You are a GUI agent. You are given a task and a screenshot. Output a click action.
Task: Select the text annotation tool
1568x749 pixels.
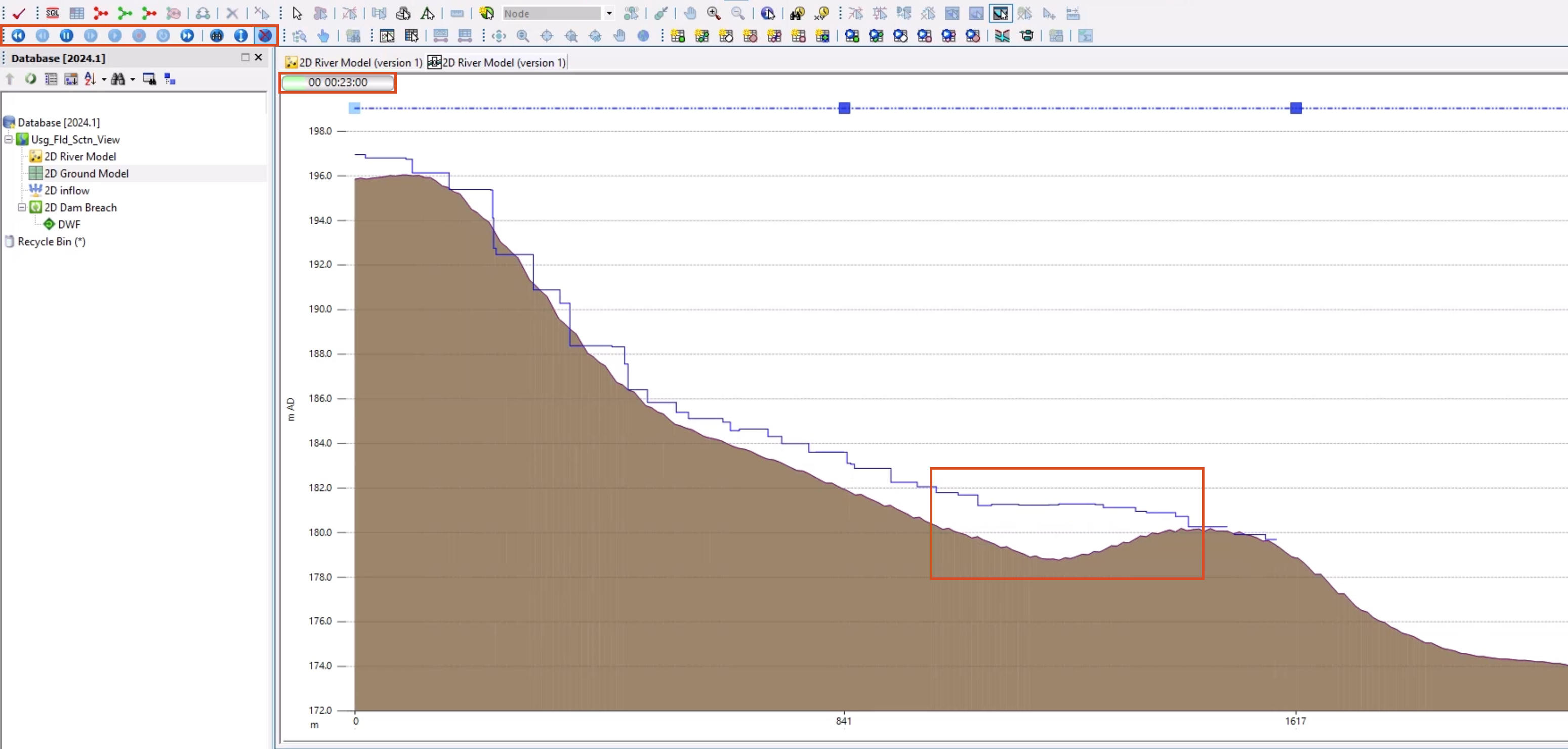pos(428,13)
